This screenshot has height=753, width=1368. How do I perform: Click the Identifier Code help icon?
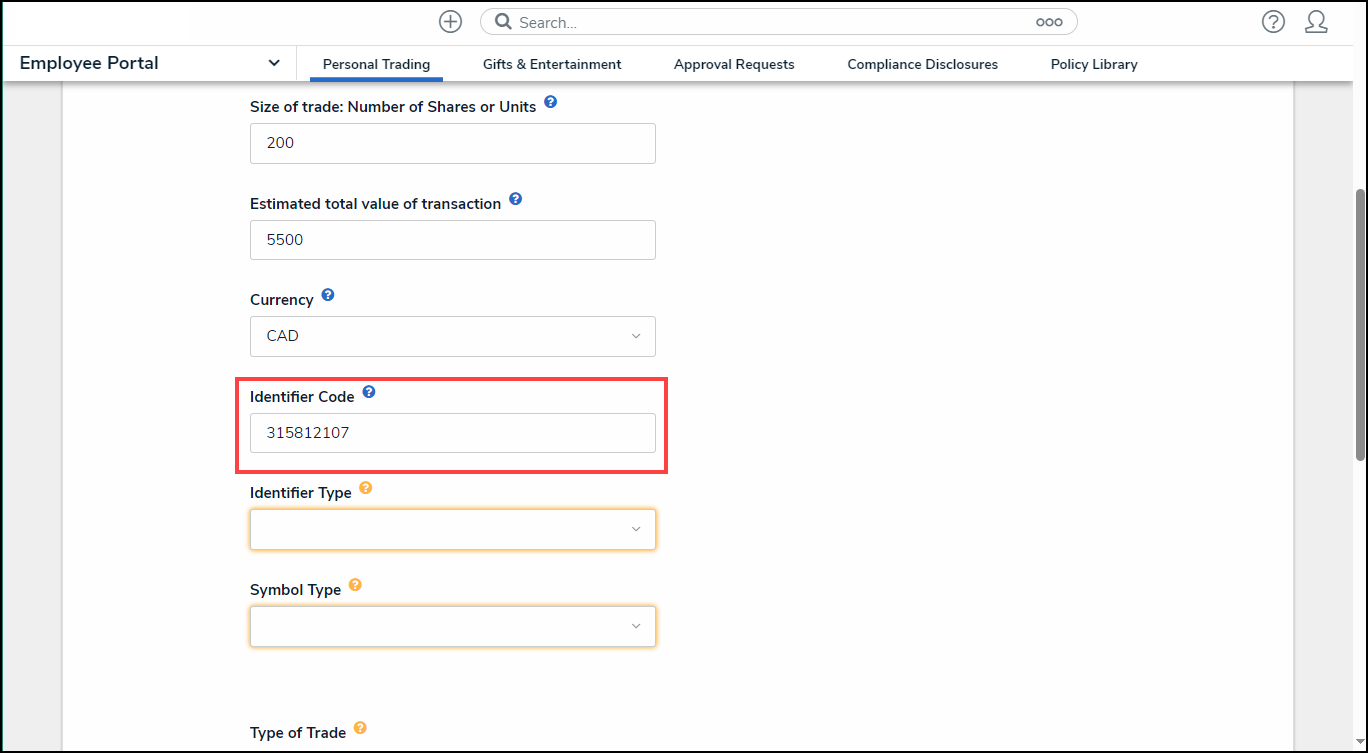(368, 392)
